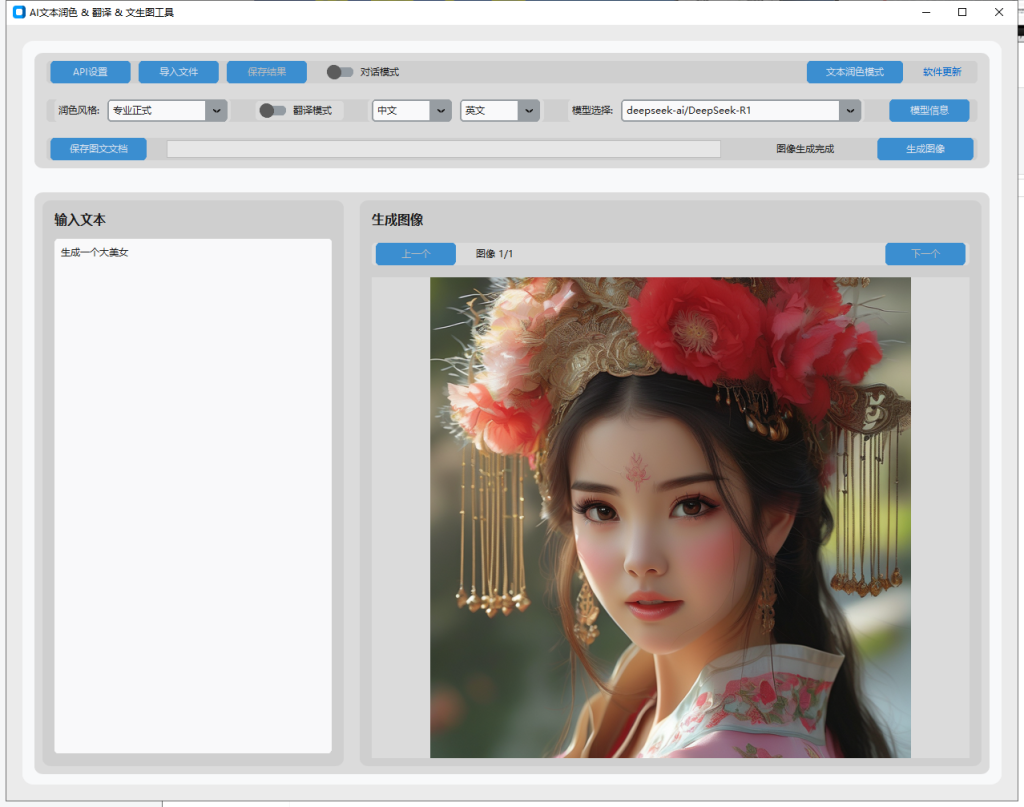
Task: Click 保存图文文档 to save the document
Action: coord(98,149)
